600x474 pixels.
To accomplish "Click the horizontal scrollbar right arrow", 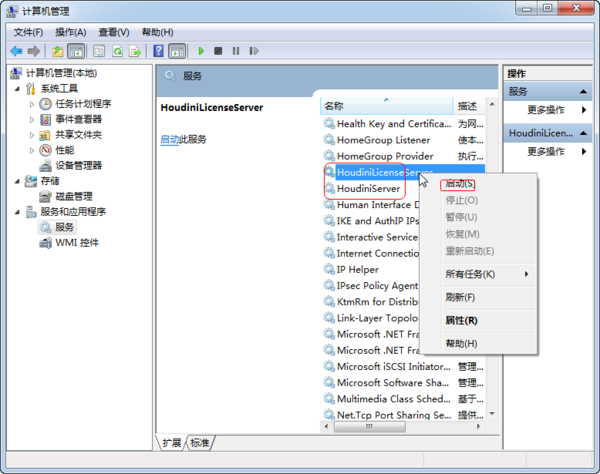I will click(x=478, y=426).
